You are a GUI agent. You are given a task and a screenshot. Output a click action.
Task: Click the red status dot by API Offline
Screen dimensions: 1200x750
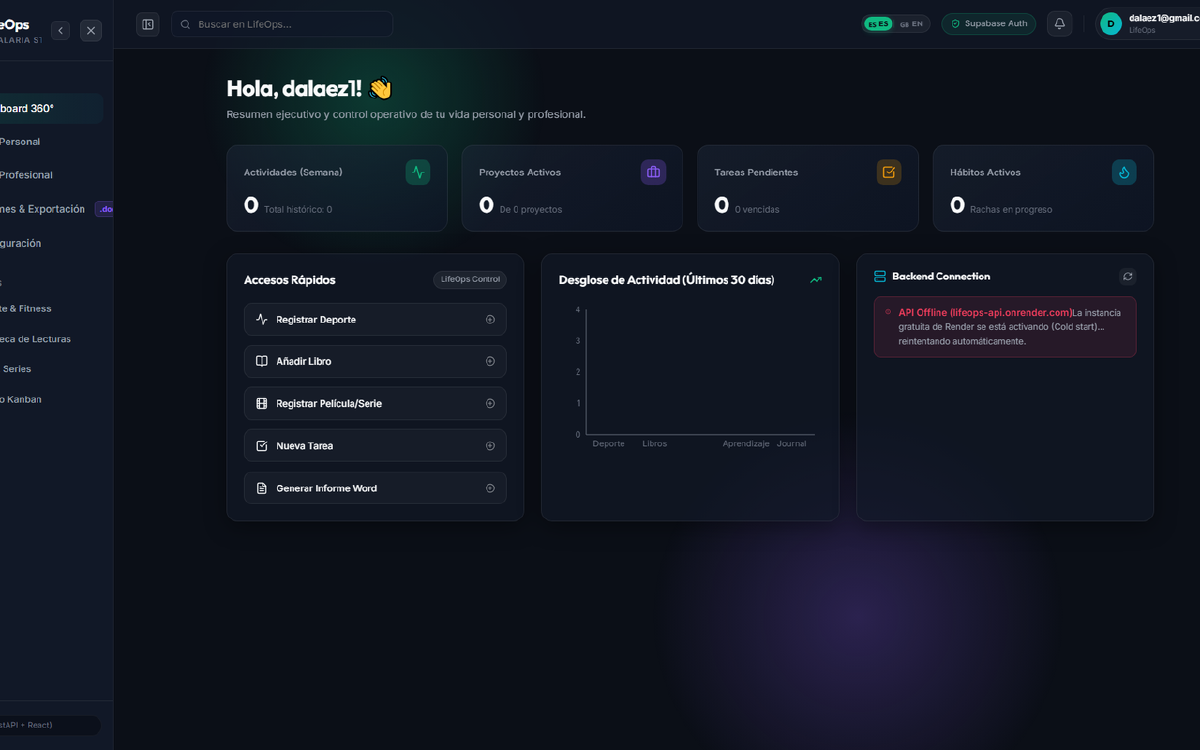pos(888,312)
